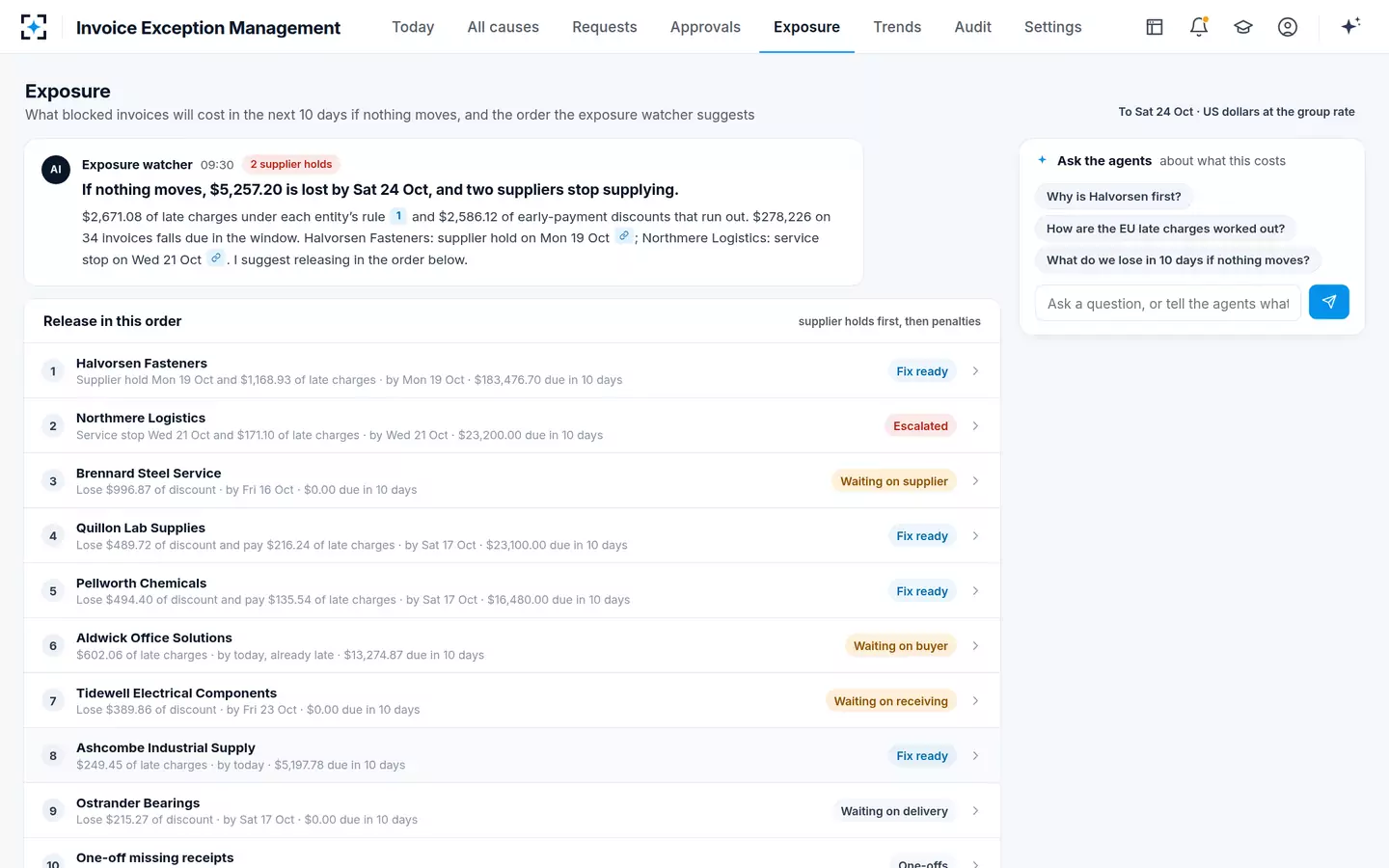Click the sparkle icon beside Ask the agents
Screen dimensions: 1389x868
(x=1043, y=160)
